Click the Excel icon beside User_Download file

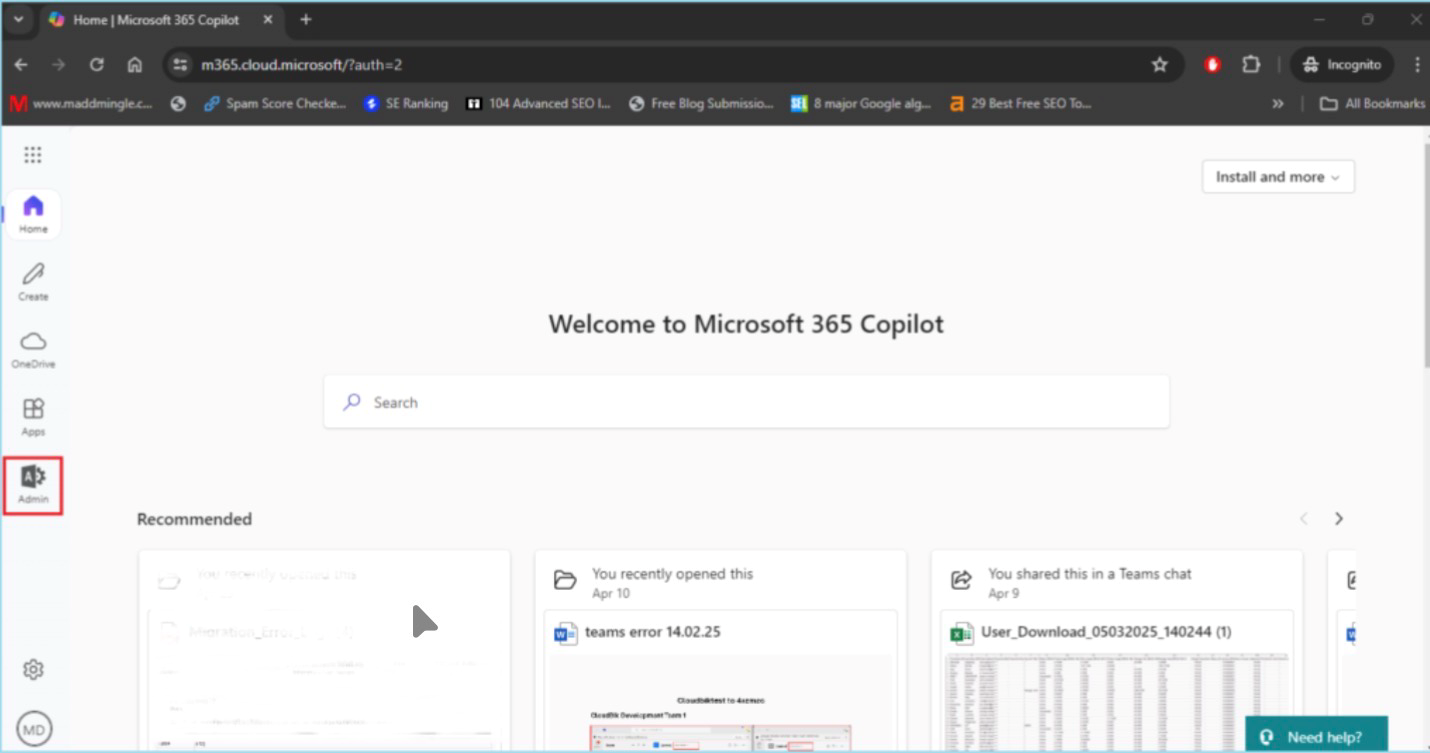[x=962, y=633]
